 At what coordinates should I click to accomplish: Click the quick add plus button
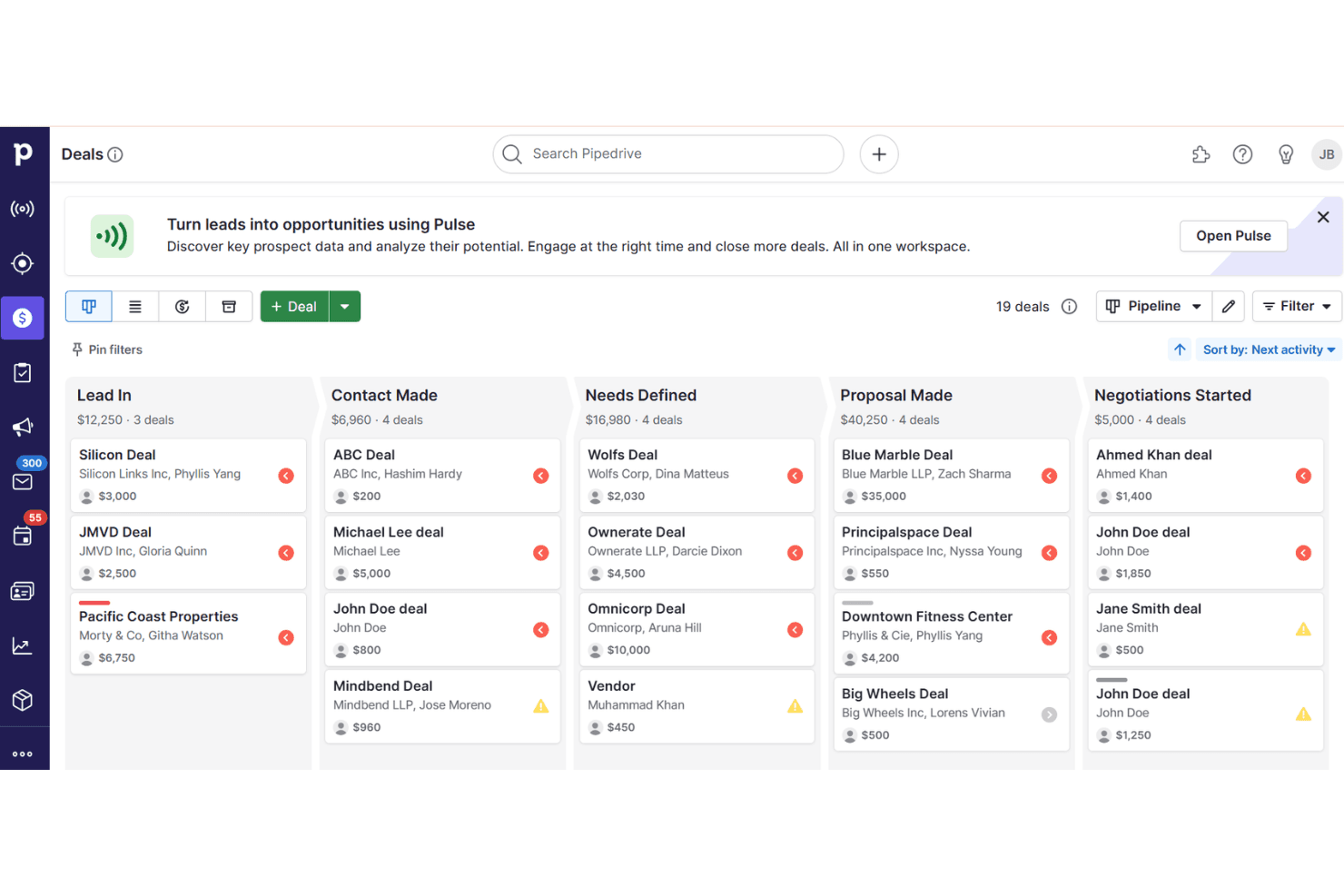pyautogui.click(x=879, y=154)
